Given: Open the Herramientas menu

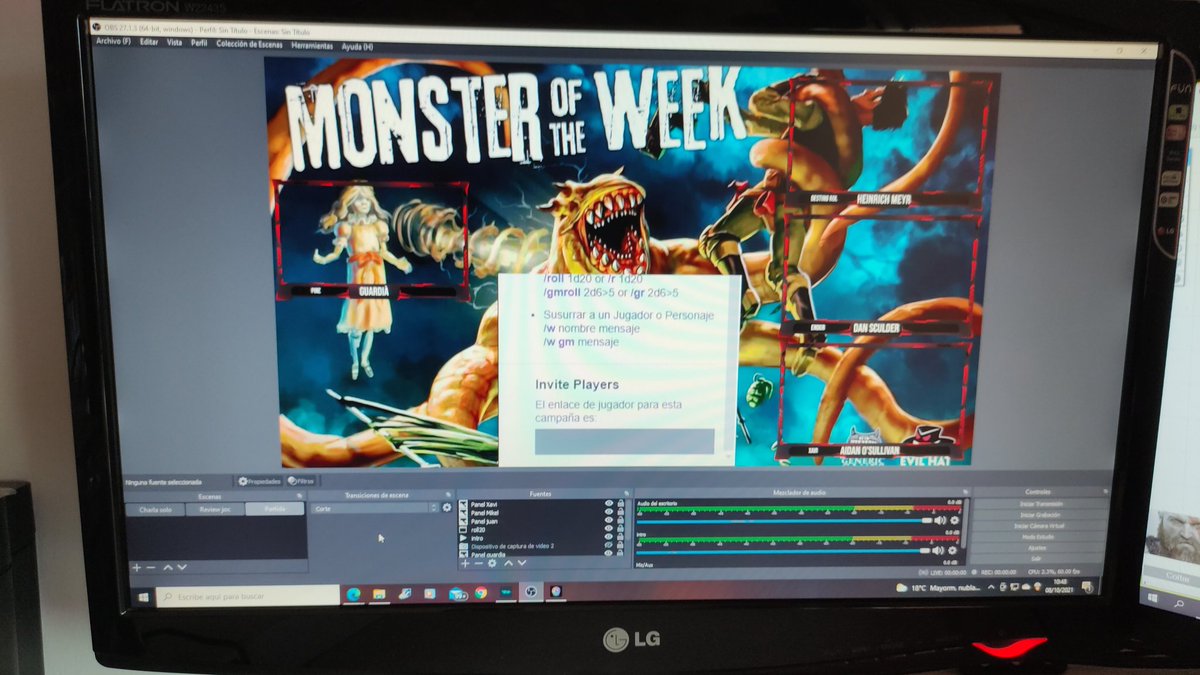Looking at the screenshot, I should (312, 45).
